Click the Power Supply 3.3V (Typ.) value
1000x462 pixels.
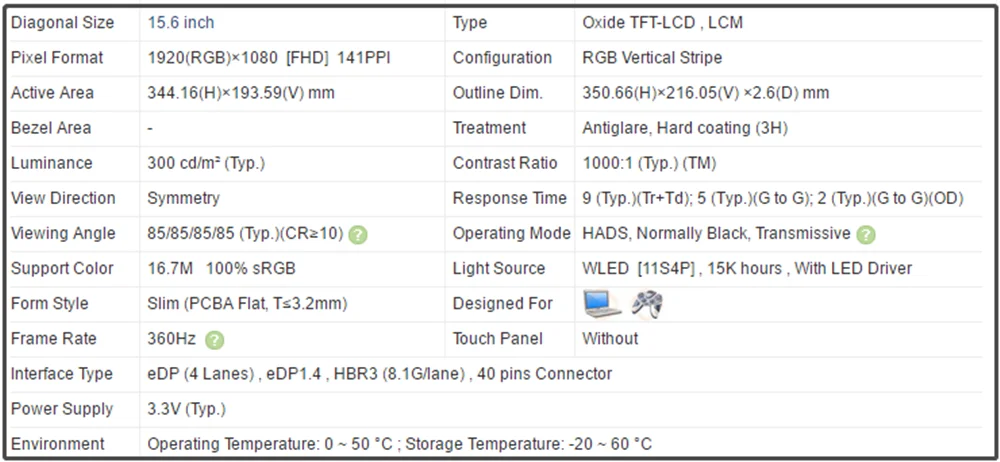coord(186,409)
